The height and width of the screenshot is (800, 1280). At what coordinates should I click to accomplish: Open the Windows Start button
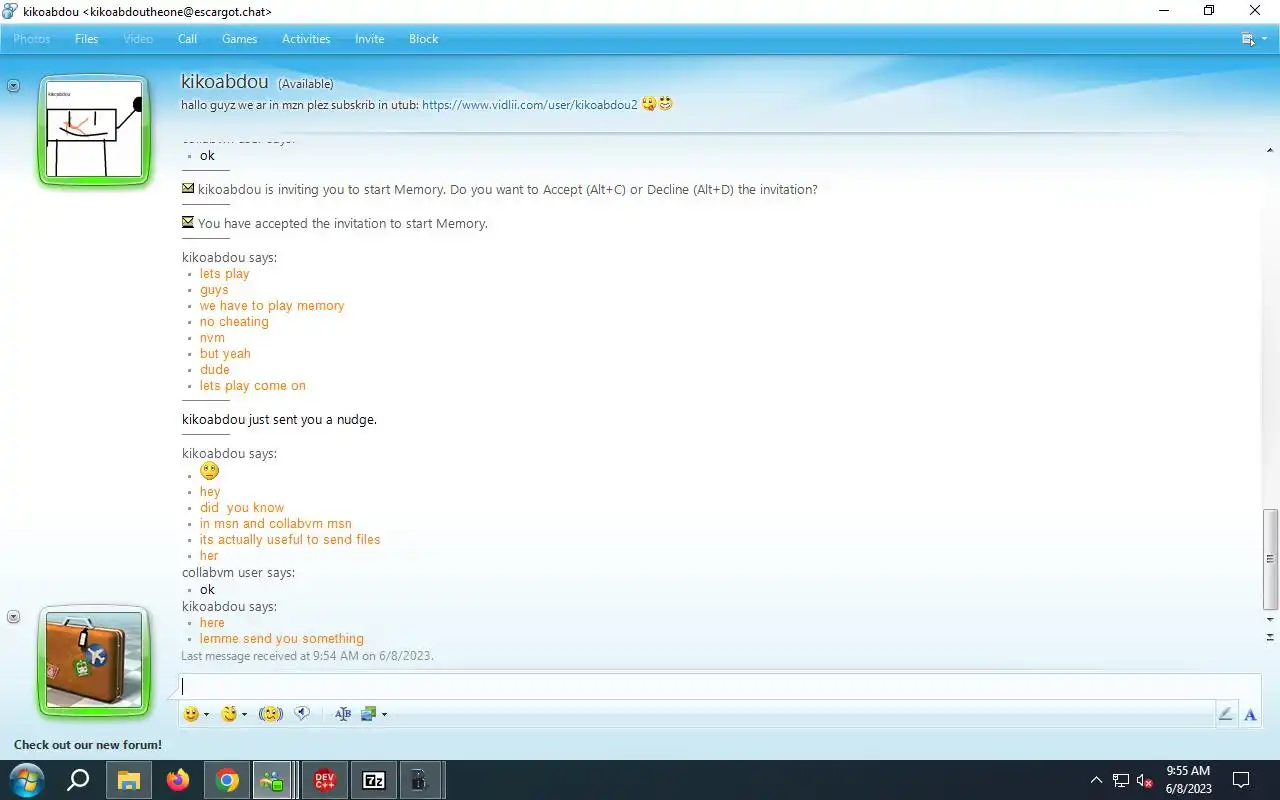(26, 780)
